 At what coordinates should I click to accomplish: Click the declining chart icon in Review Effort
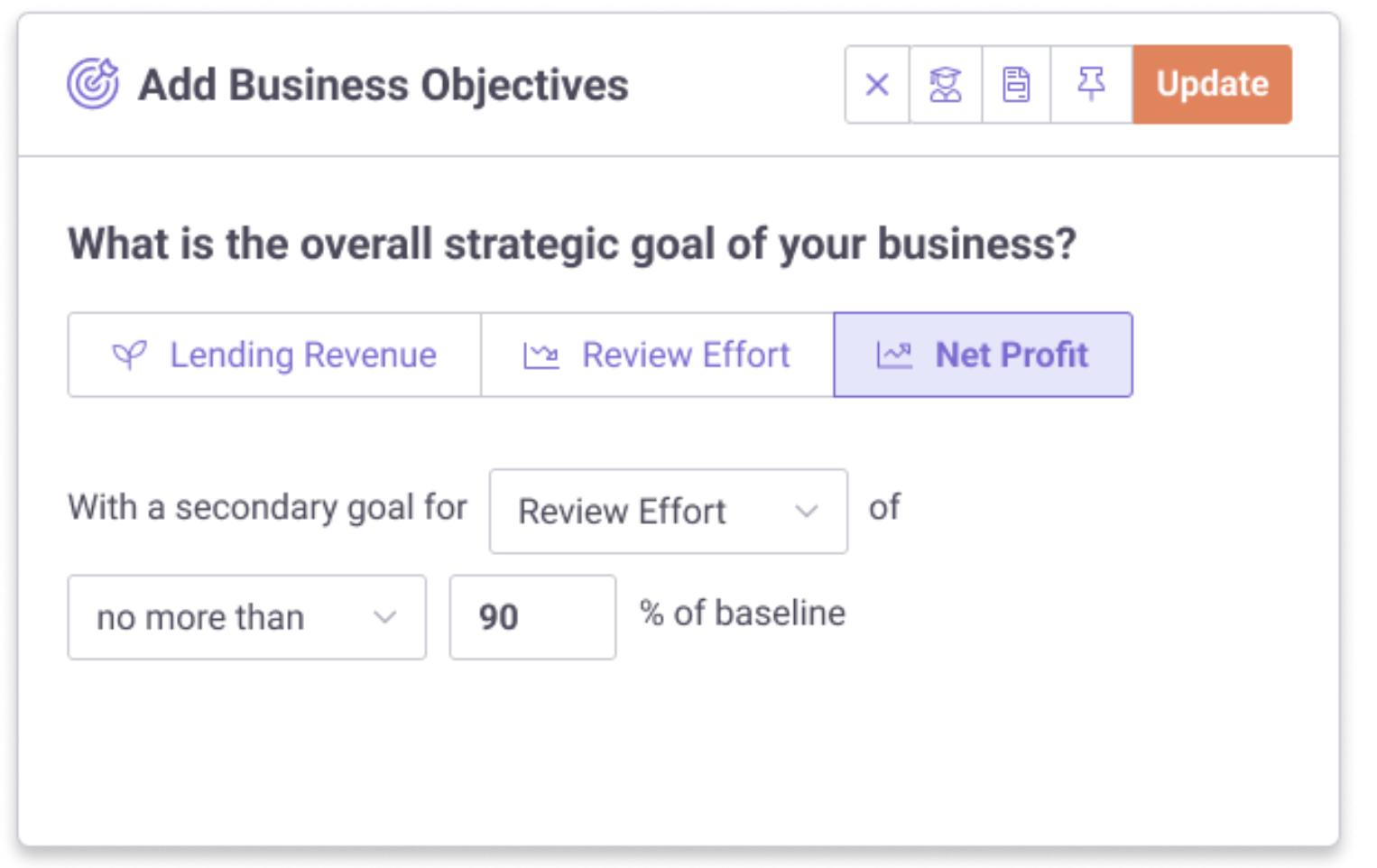[541, 356]
